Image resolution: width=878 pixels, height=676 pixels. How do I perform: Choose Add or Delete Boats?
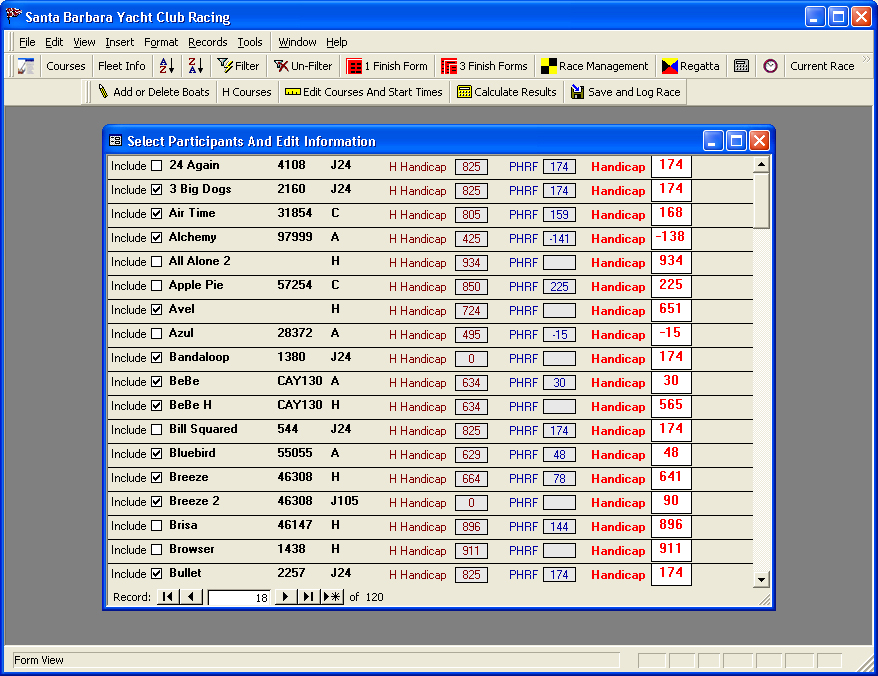[154, 92]
